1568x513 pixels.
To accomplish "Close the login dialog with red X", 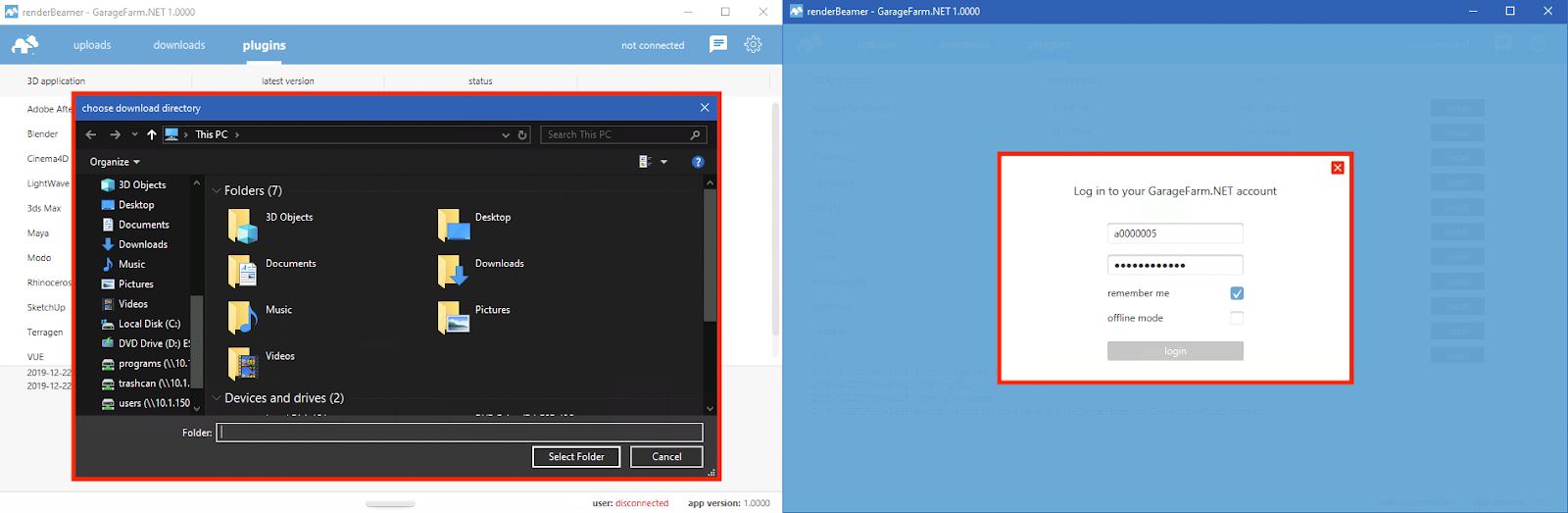I will point(1338,168).
